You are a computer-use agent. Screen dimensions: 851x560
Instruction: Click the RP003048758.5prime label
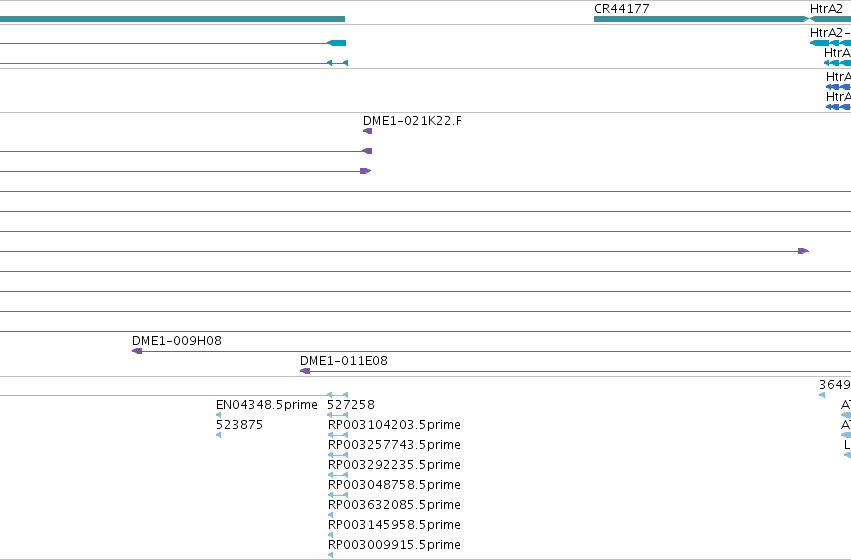click(x=394, y=485)
